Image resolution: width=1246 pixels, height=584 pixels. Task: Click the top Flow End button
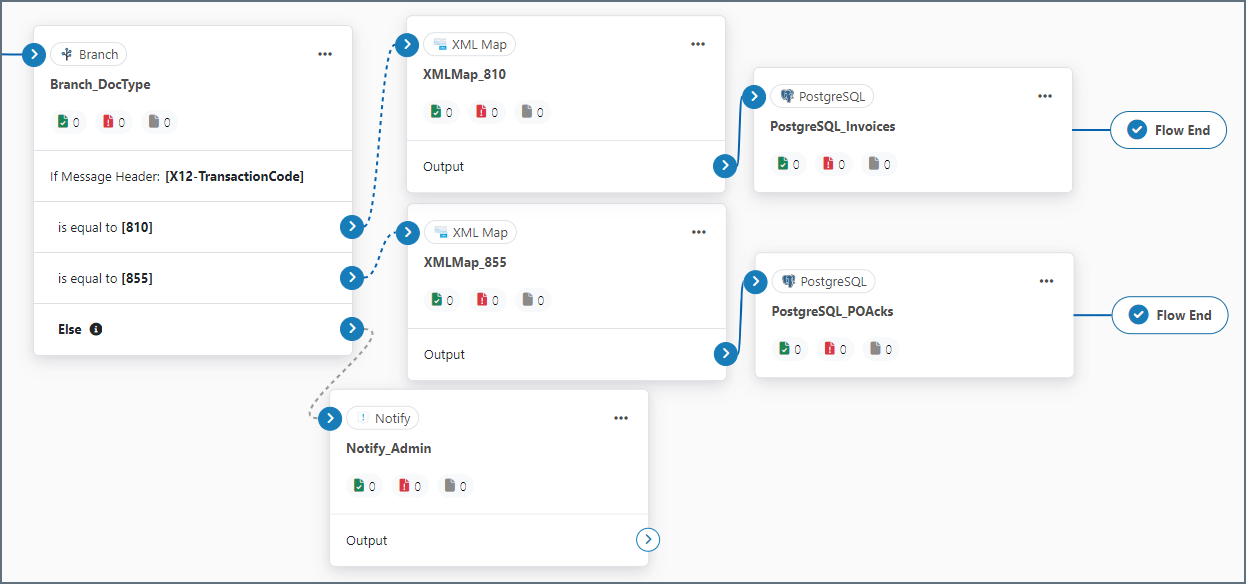point(1168,130)
